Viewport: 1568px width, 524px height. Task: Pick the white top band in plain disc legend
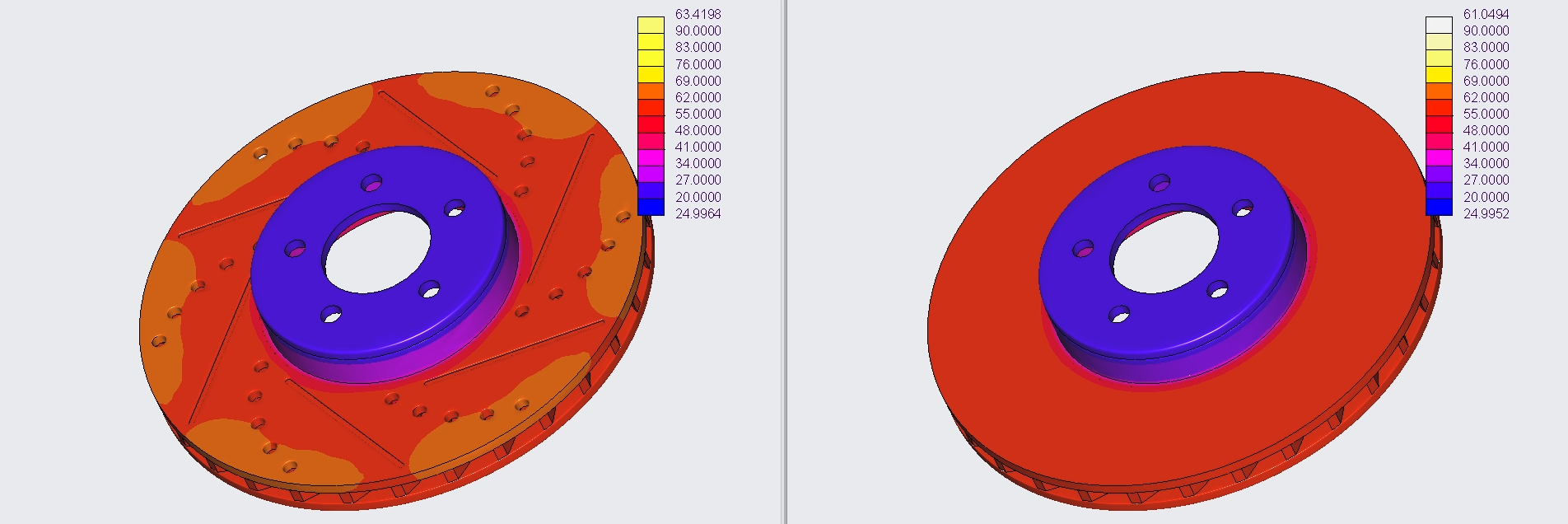[x=1439, y=25]
